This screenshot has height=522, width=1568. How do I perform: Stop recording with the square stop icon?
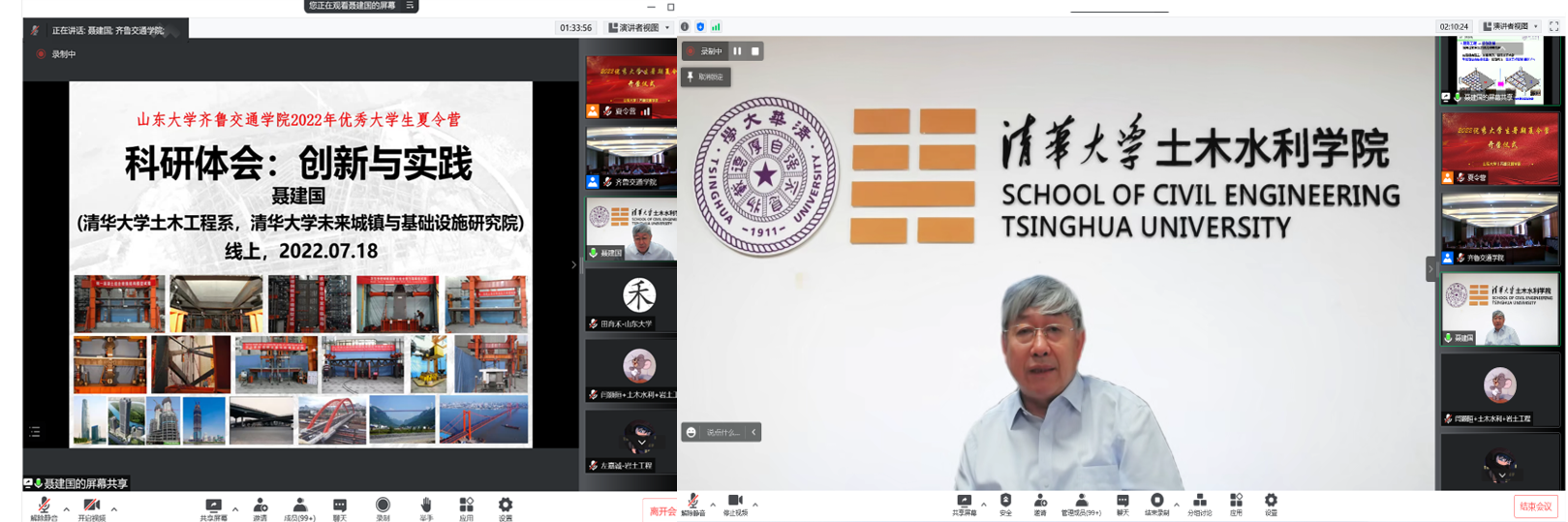[x=755, y=51]
